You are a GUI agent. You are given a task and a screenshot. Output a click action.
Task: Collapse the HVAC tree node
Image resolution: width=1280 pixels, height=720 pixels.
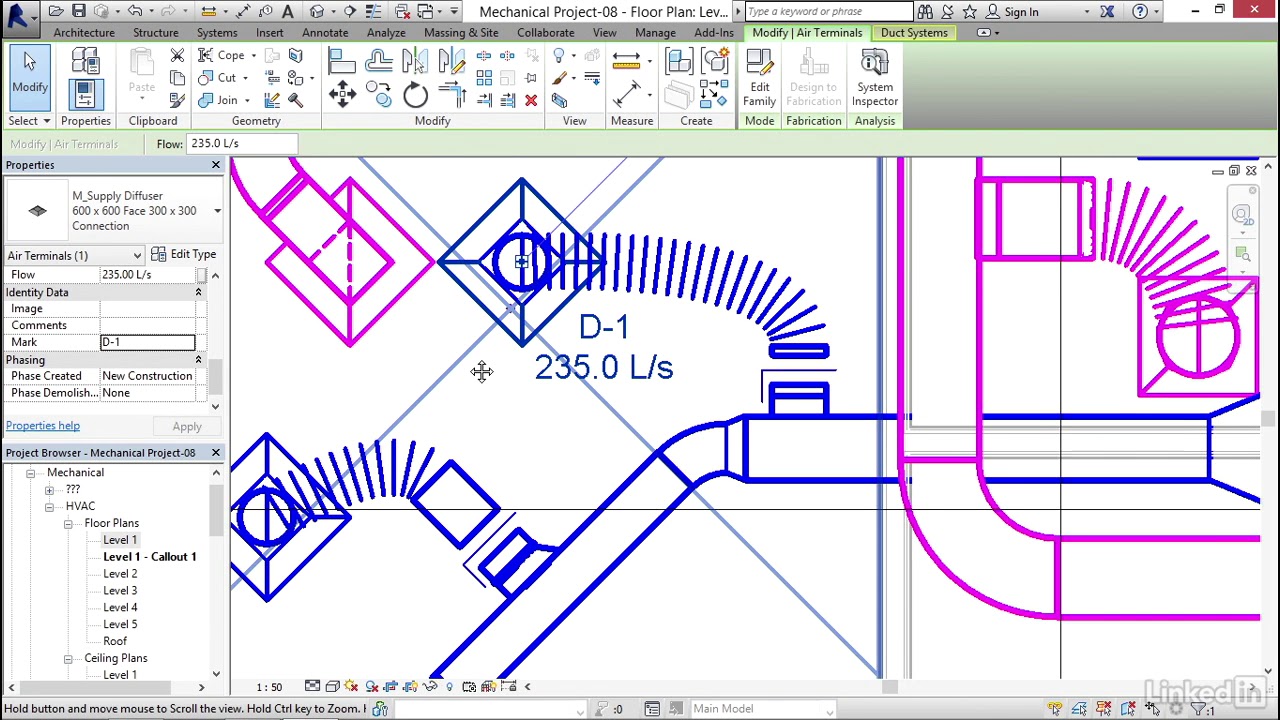pyautogui.click(x=49, y=507)
